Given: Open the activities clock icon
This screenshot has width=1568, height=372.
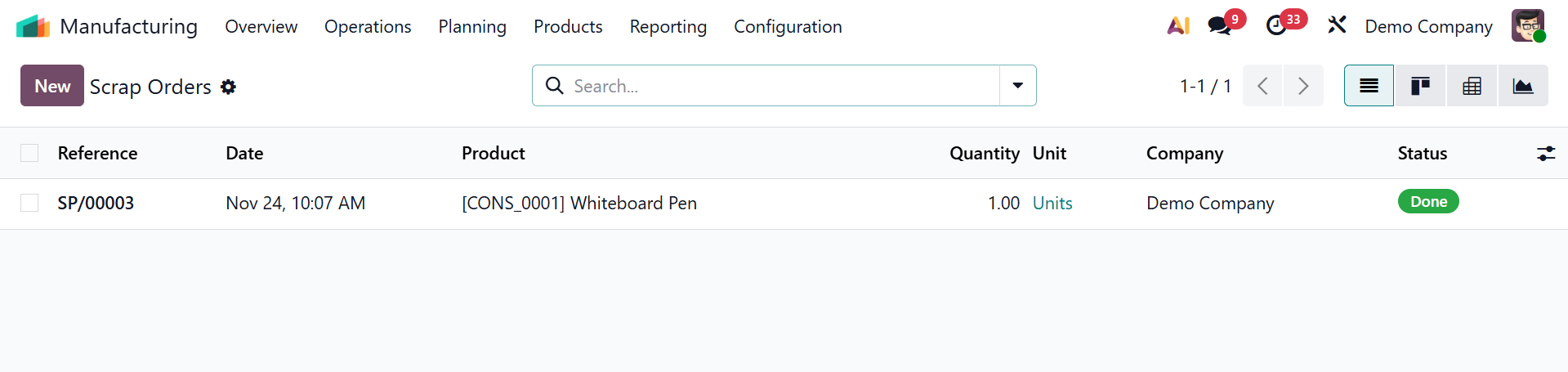Looking at the screenshot, I should tap(1276, 26).
